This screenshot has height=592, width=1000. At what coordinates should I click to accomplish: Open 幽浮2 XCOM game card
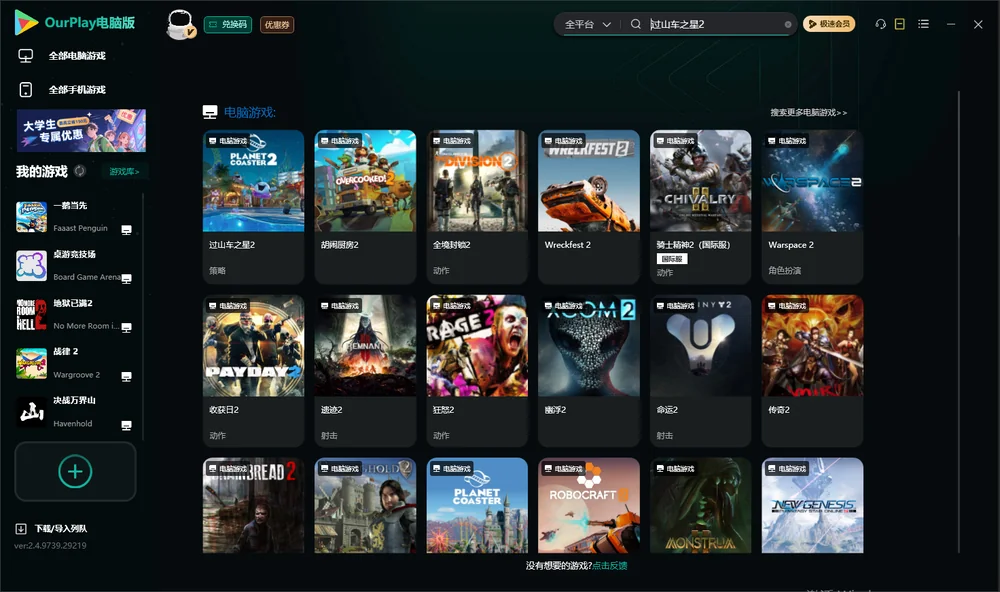589,371
